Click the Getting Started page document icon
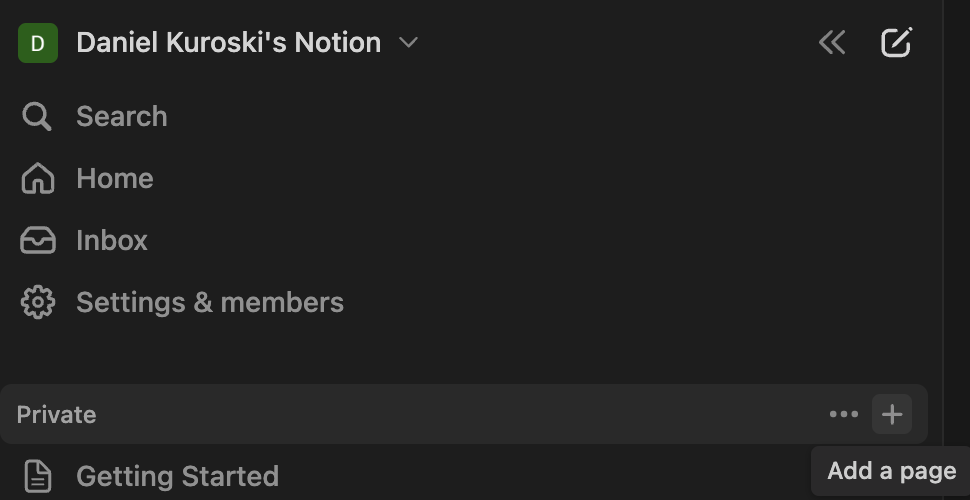970x500 pixels. (x=37, y=476)
